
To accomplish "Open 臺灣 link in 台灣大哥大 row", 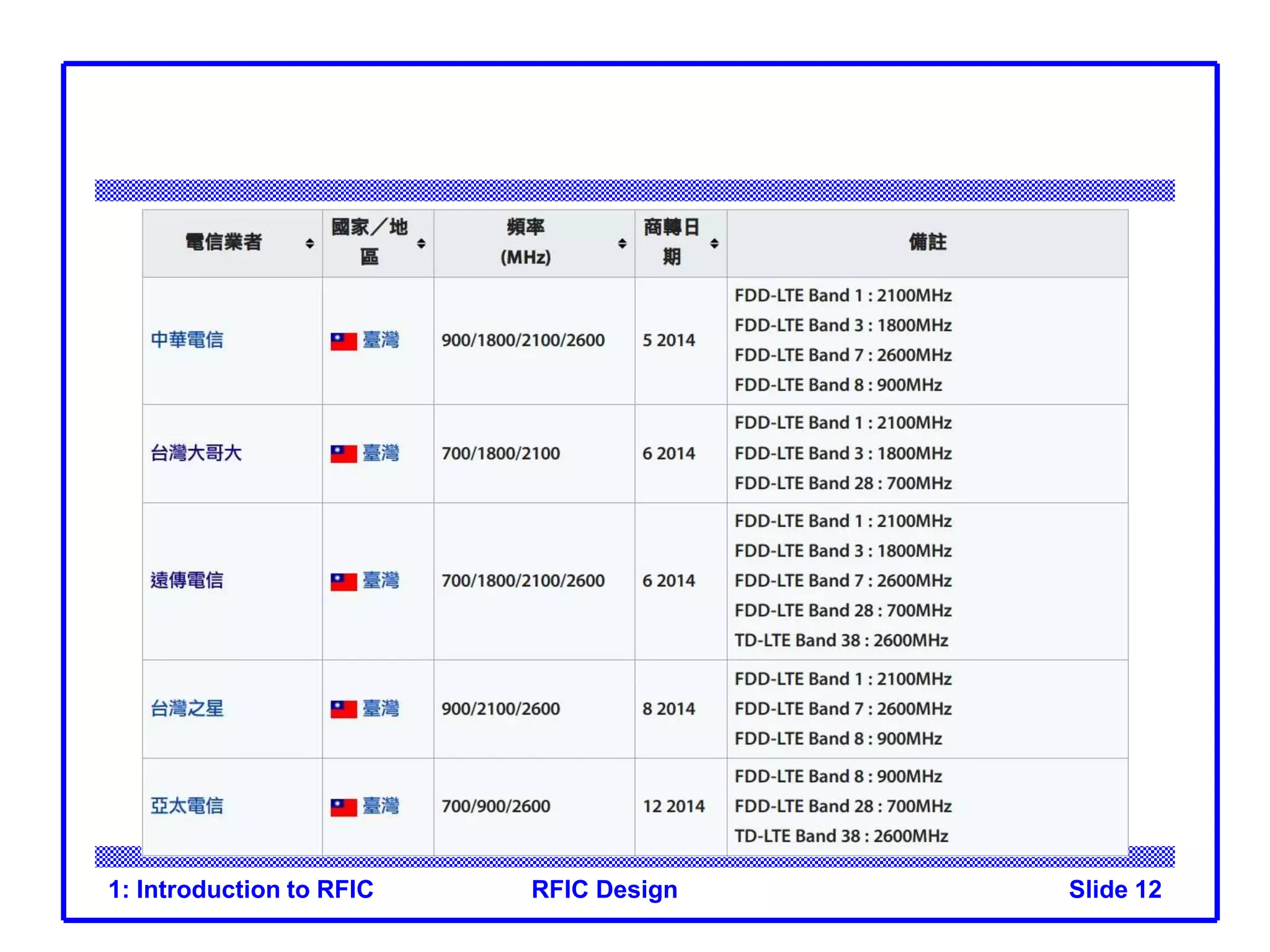I will pyautogui.click(x=381, y=453).
